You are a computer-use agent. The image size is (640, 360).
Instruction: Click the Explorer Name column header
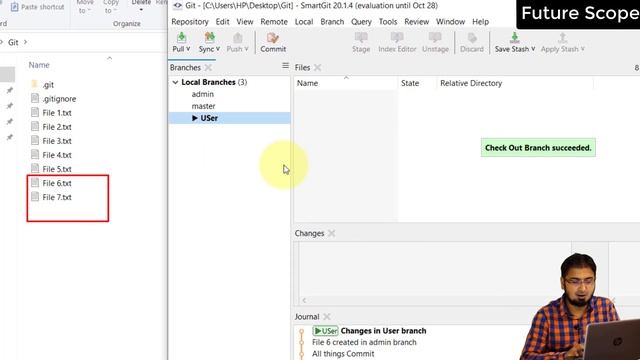[39, 65]
